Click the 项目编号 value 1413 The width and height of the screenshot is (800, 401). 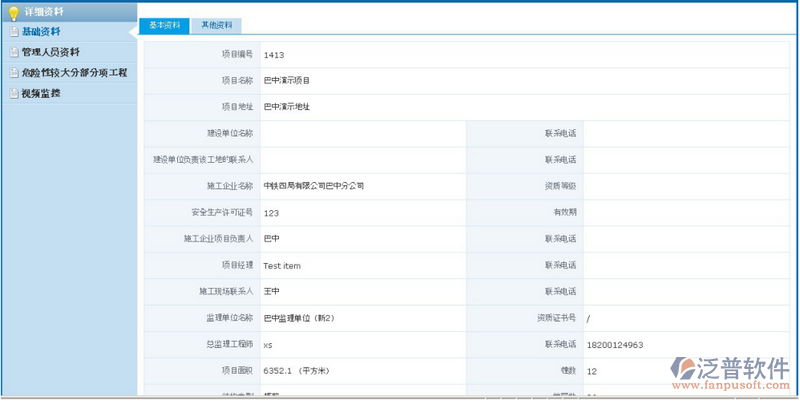click(x=274, y=55)
